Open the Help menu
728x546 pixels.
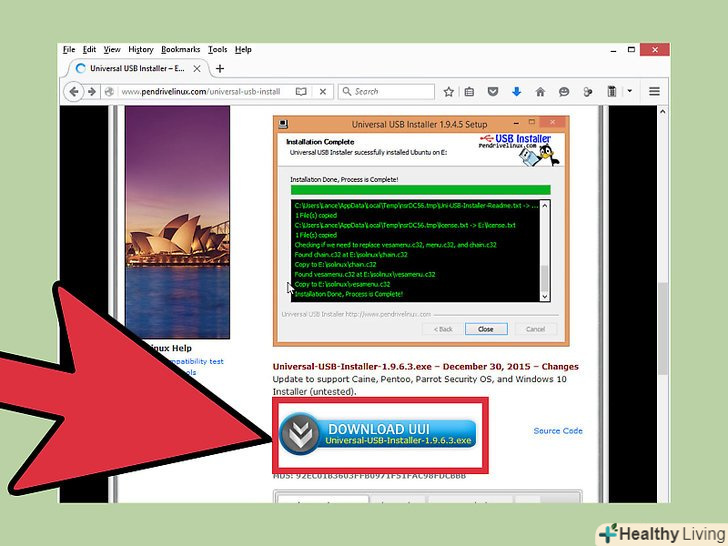[243, 50]
